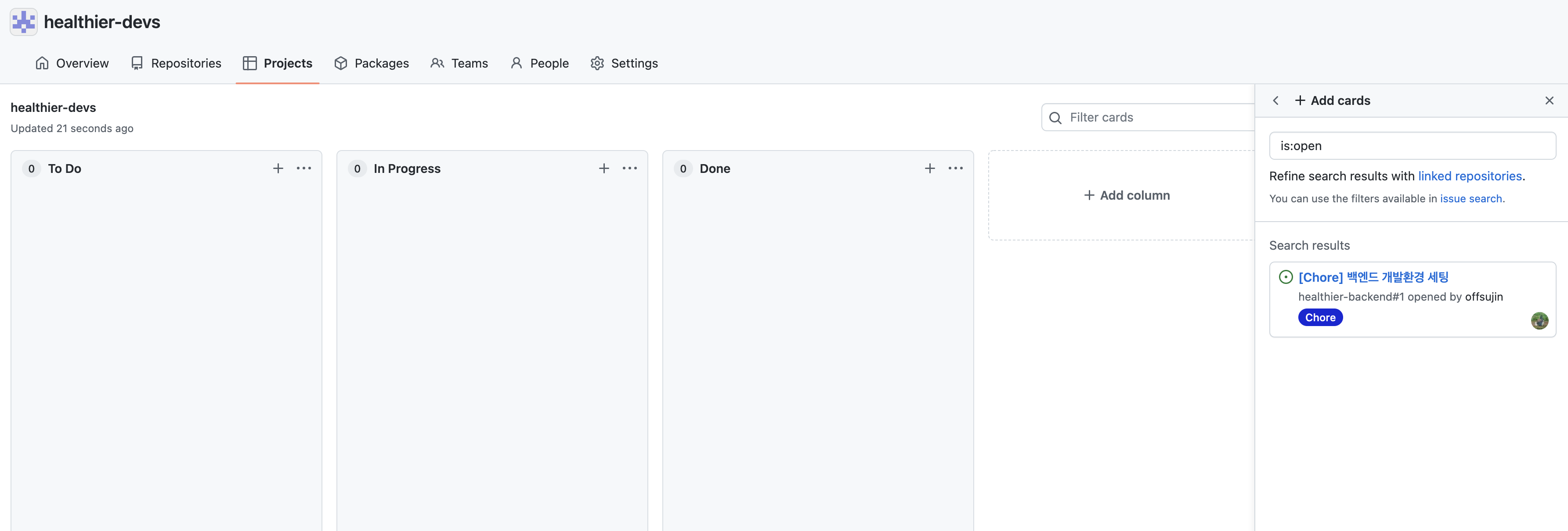This screenshot has width=1568, height=531.
Task: Click the Add cards panel title
Action: [x=1333, y=100]
